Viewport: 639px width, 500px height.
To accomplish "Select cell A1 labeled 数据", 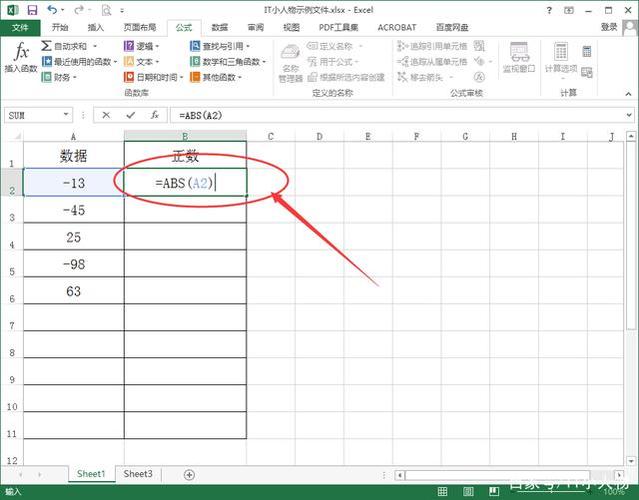I will pos(74,155).
